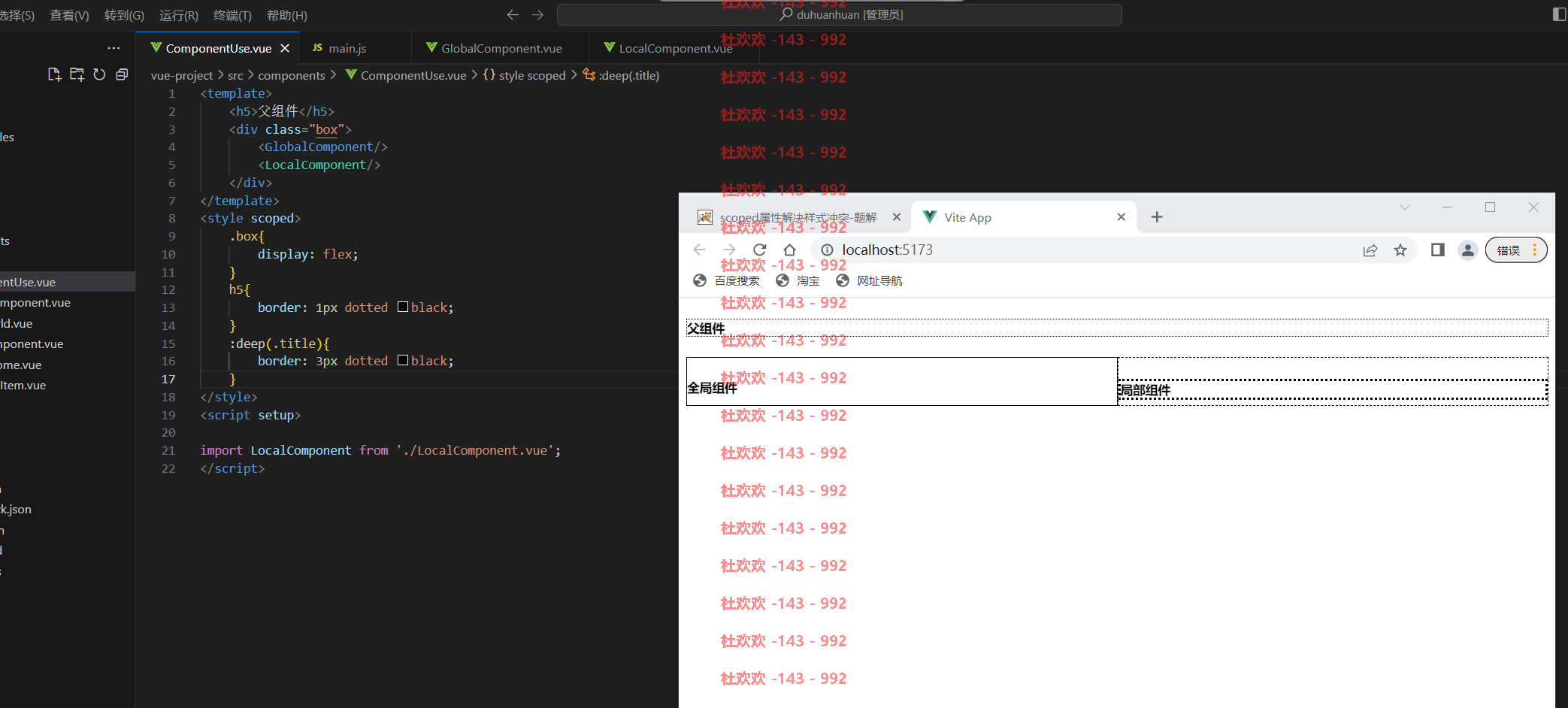Toggle the browser side panel icon
This screenshot has height=708, width=1568.
point(1437,250)
